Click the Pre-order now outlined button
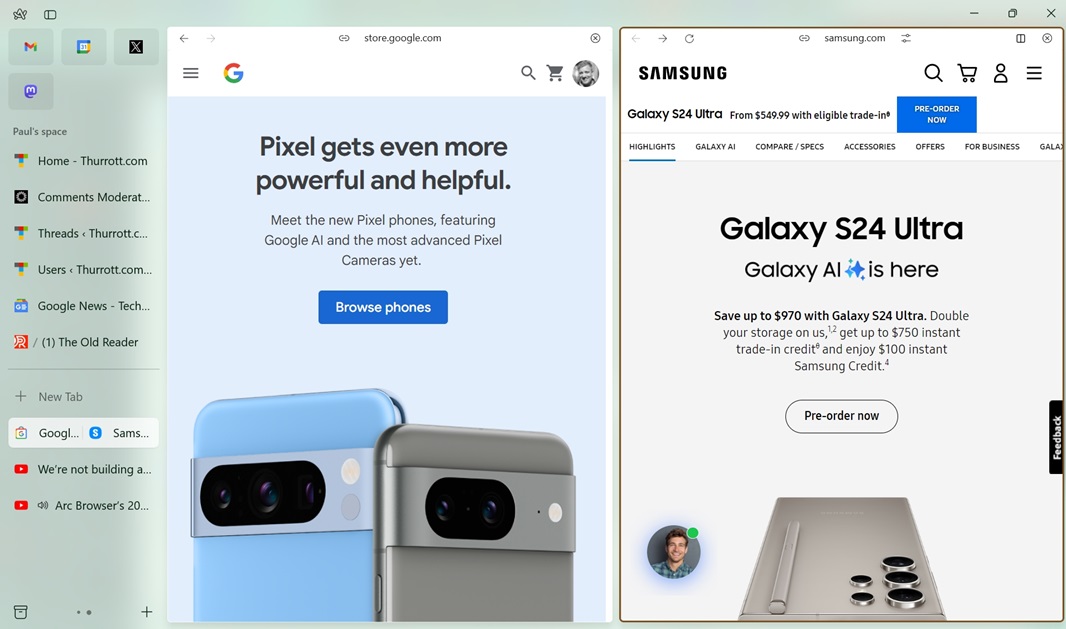The image size is (1066, 629). (x=842, y=416)
